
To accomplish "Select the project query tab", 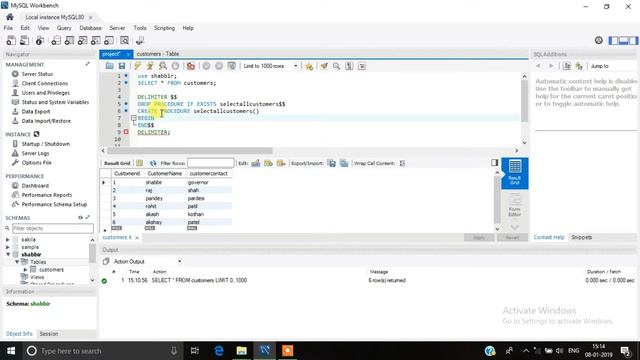I will click(111, 54).
